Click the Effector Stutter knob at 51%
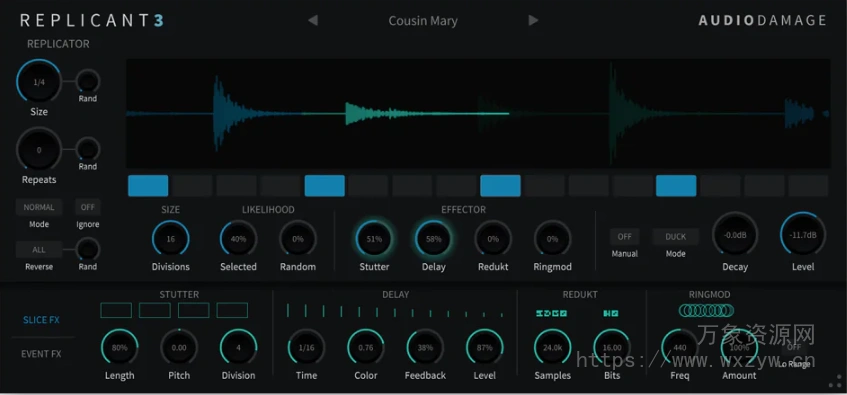This screenshot has width=847, height=395. pos(374,239)
